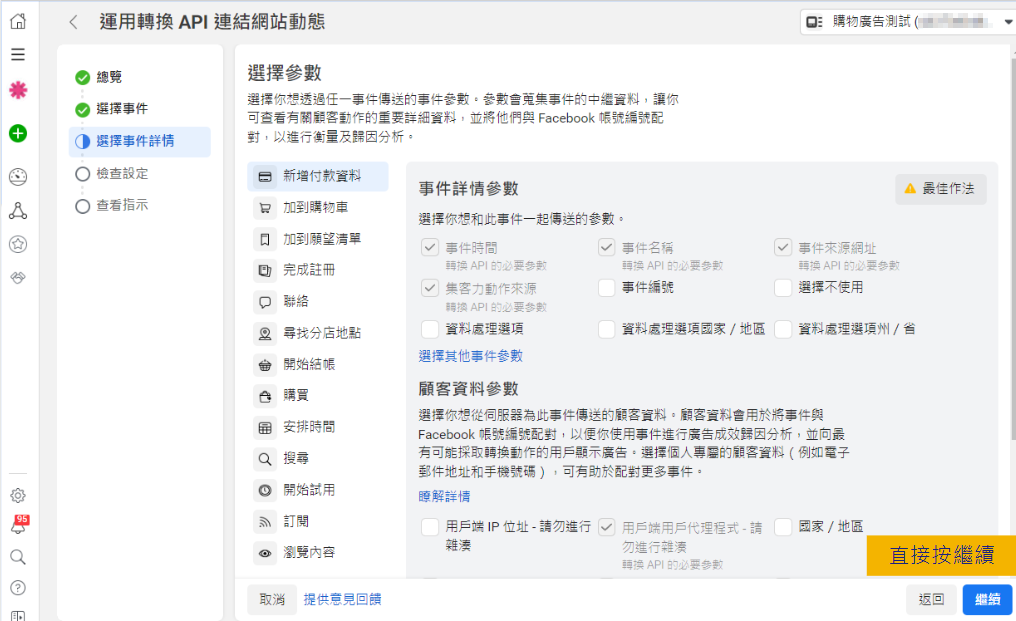Tick the 用戶端 IP 位址 checkbox
The height and width of the screenshot is (621, 1016).
pyautogui.click(x=430, y=527)
